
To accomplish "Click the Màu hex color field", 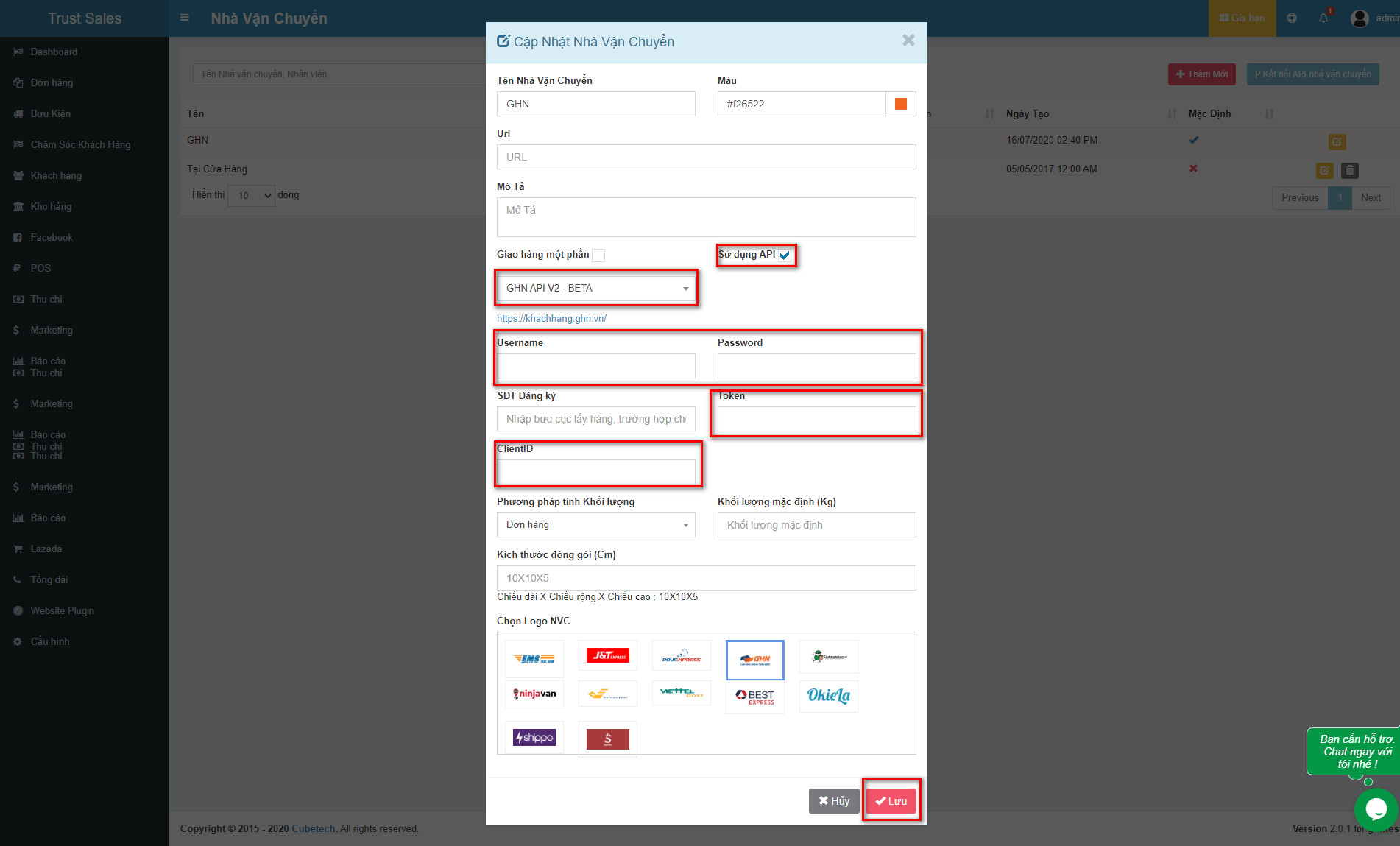I will (x=802, y=104).
